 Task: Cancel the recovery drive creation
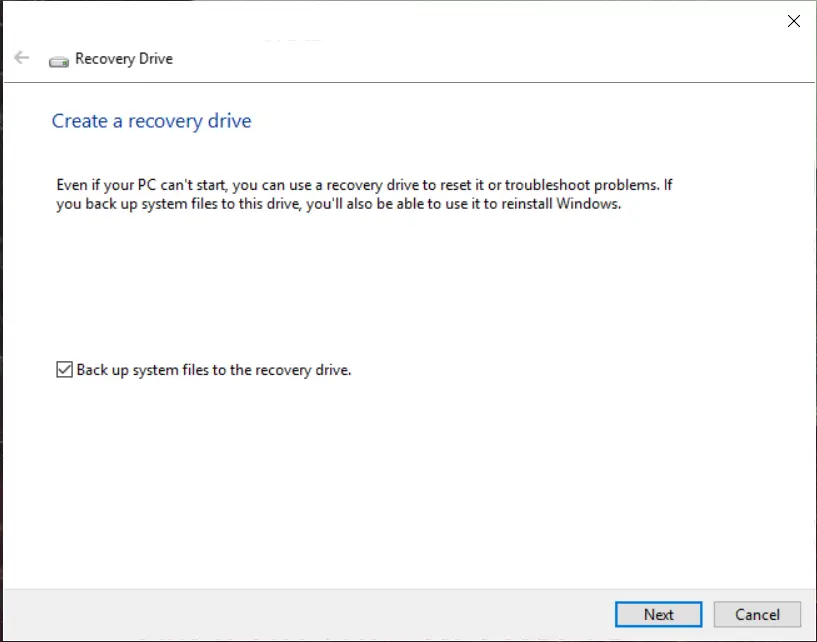[757, 614]
